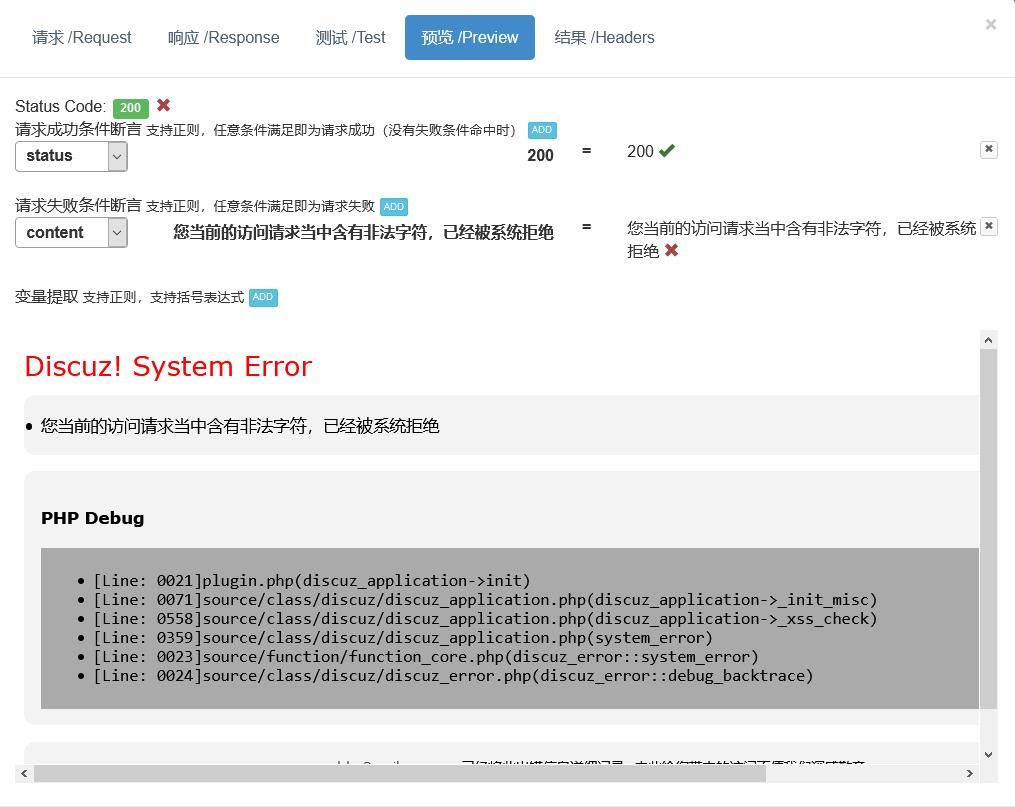
Task: Click the 变量提取 label
Action: pos(47,297)
